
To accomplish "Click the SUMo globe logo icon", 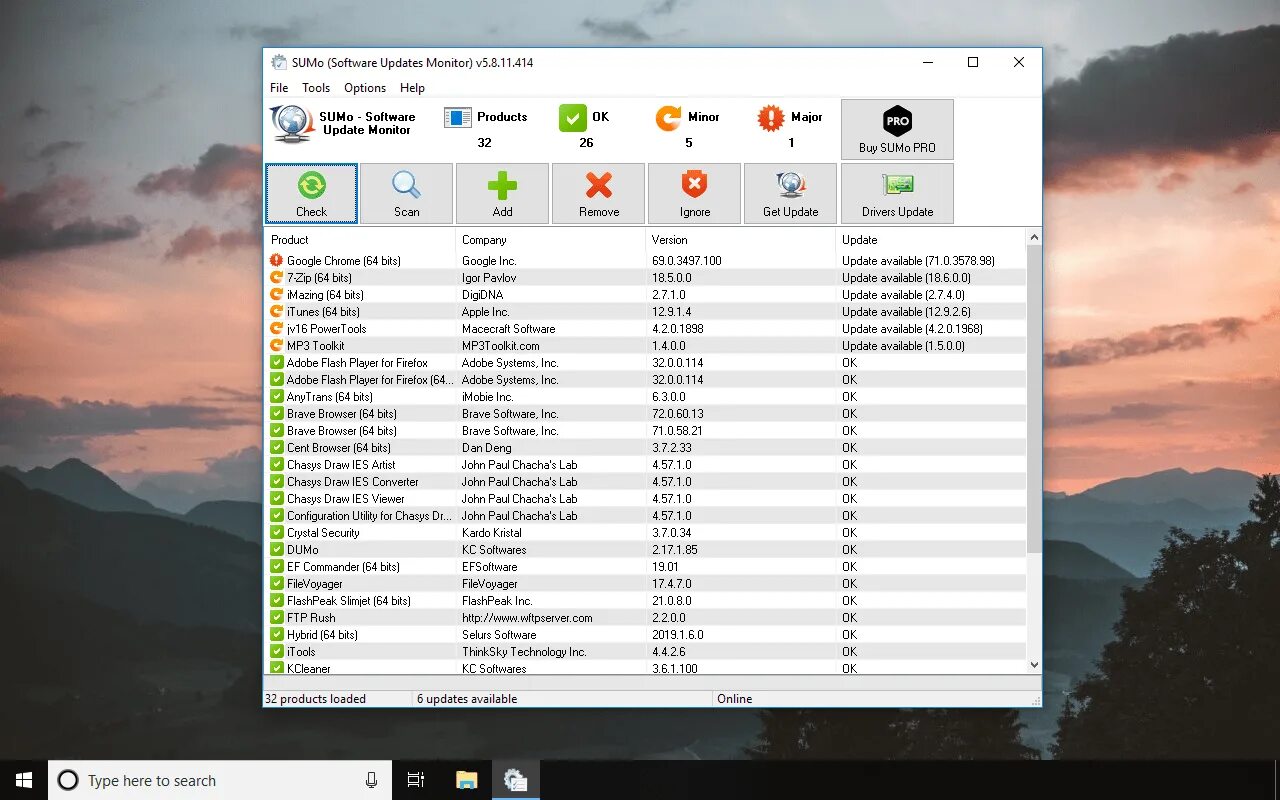I will coord(292,123).
